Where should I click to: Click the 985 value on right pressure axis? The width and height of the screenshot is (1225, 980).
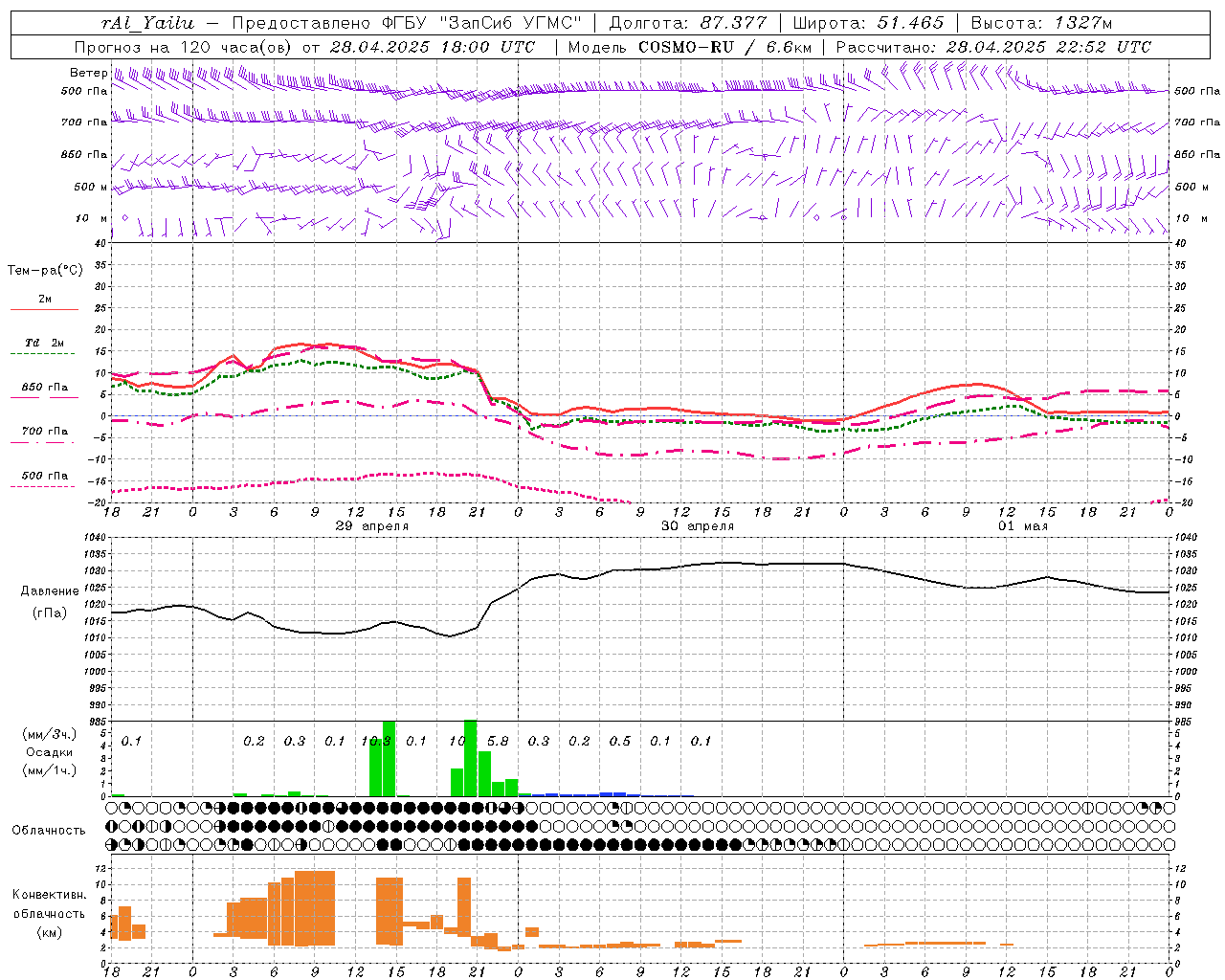[x=1185, y=722]
